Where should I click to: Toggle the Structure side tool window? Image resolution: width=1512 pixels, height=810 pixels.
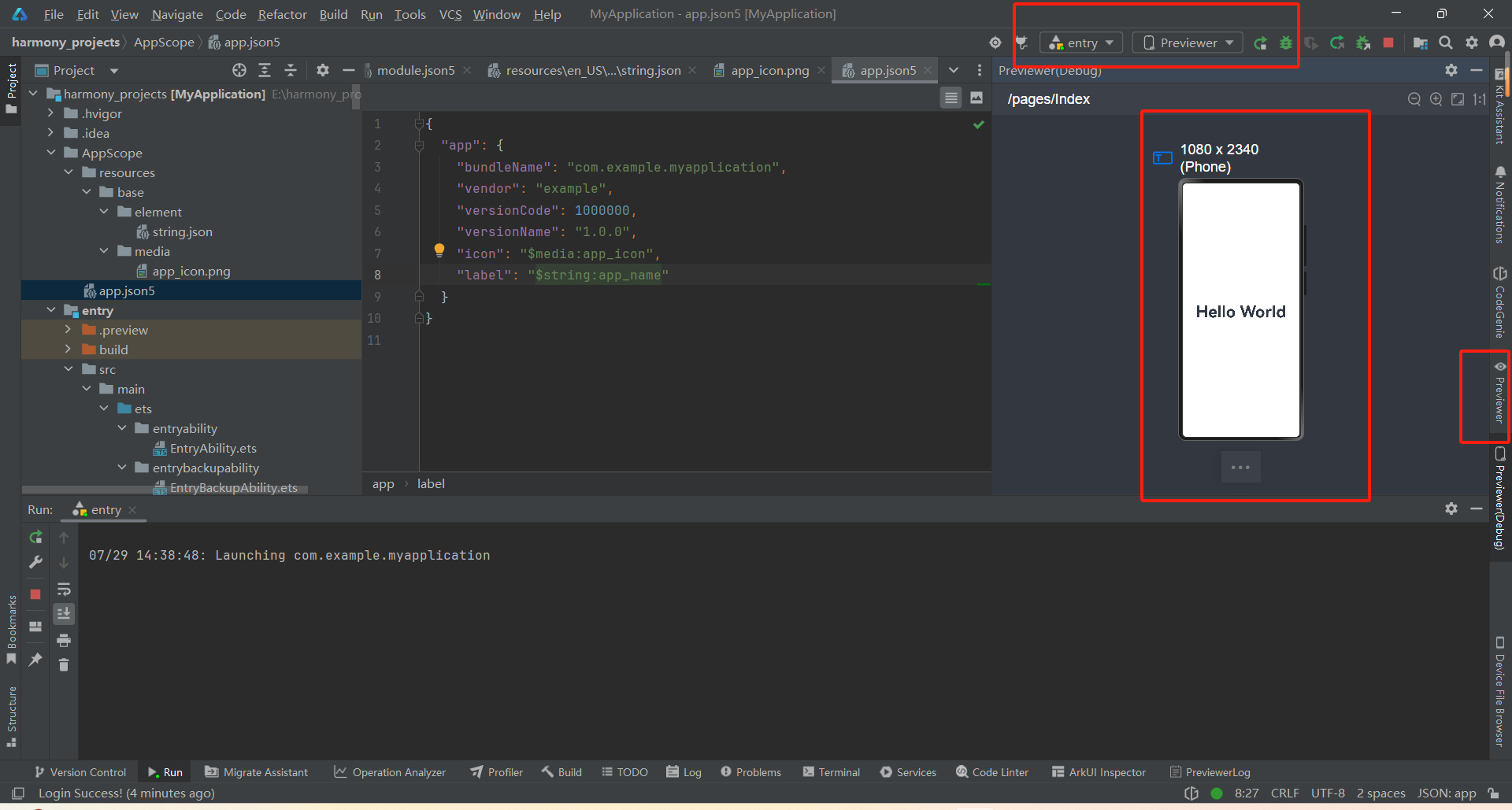(11, 716)
